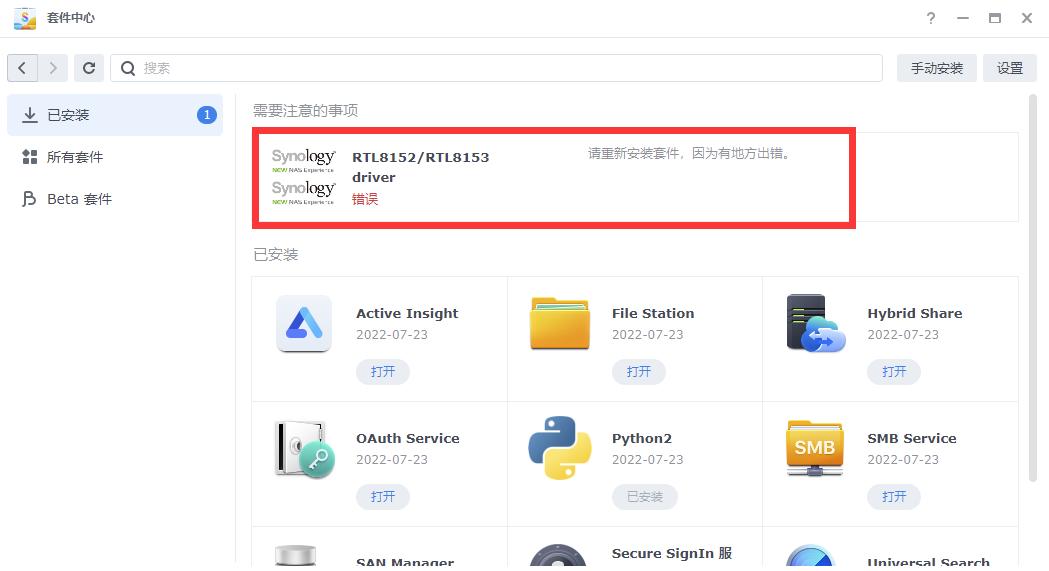Click the SMB Service icon

point(814,448)
